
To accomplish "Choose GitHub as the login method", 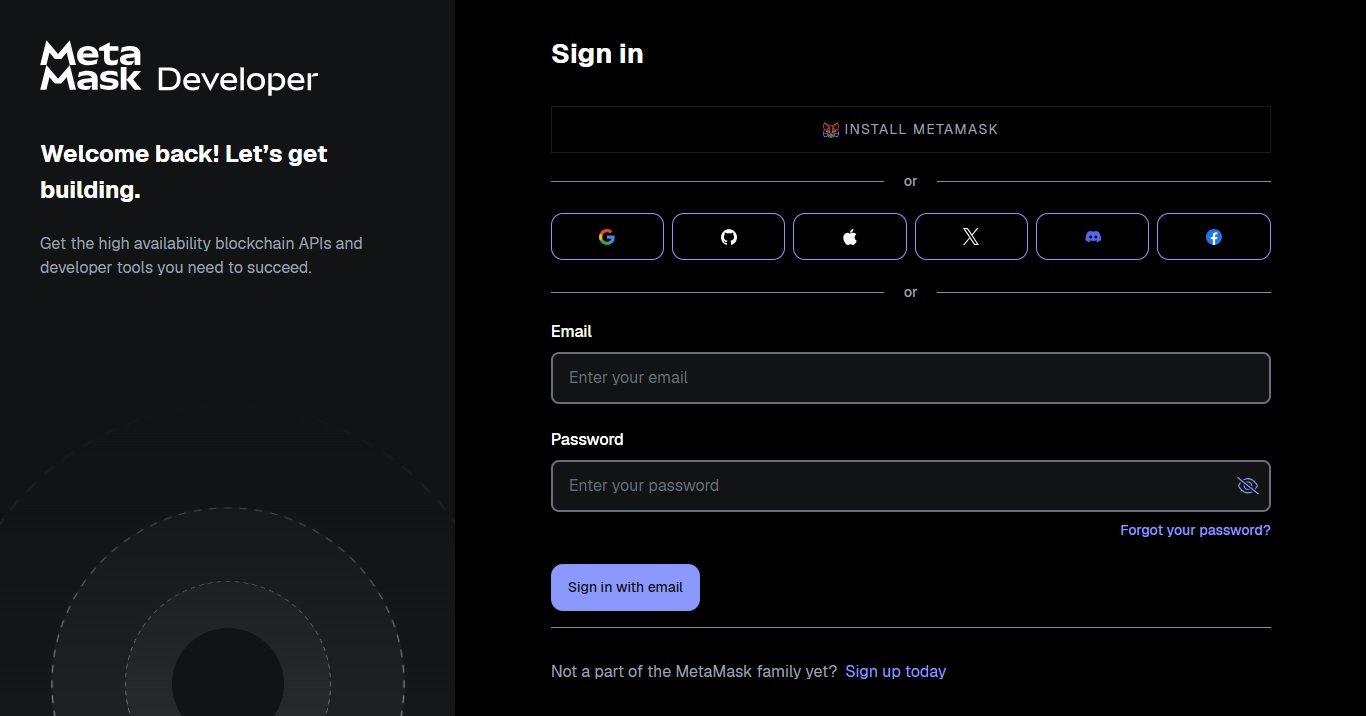I will [x=728, y=236].
